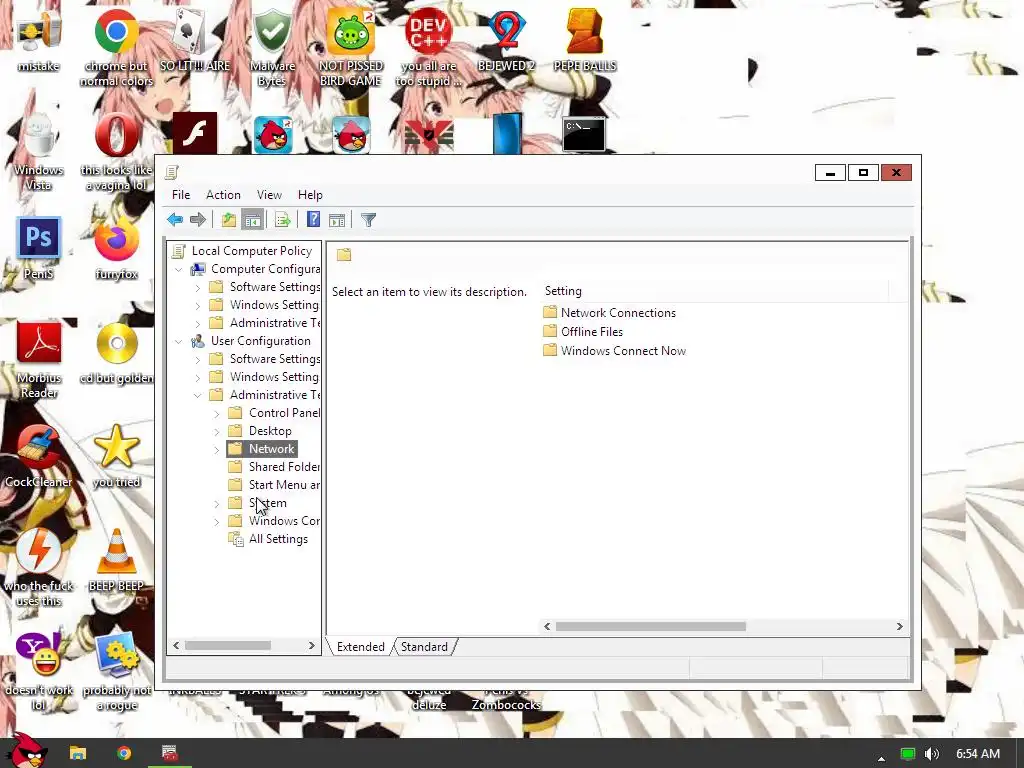This screenshot has width=1024, height=768.
Task: Select the Flash Player desktop icon
Action: point(195,133)
